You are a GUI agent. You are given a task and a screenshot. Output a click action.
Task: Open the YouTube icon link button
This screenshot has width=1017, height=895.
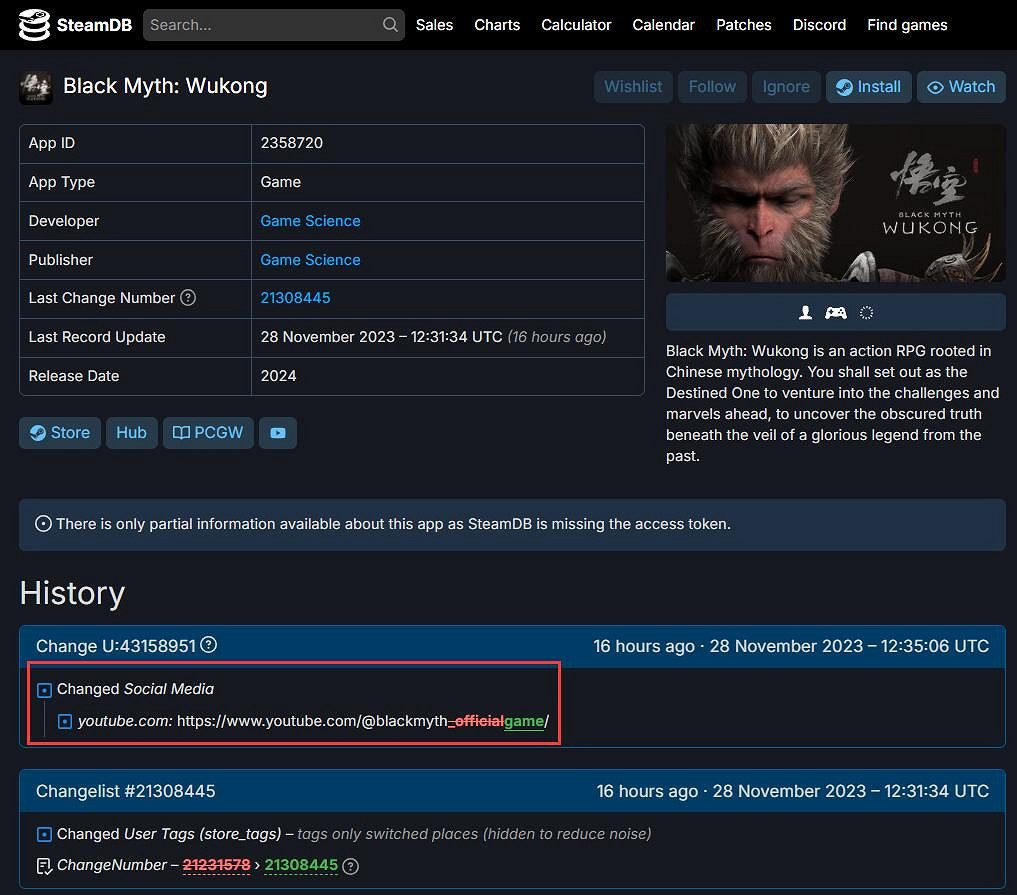(x=278, y=433)
